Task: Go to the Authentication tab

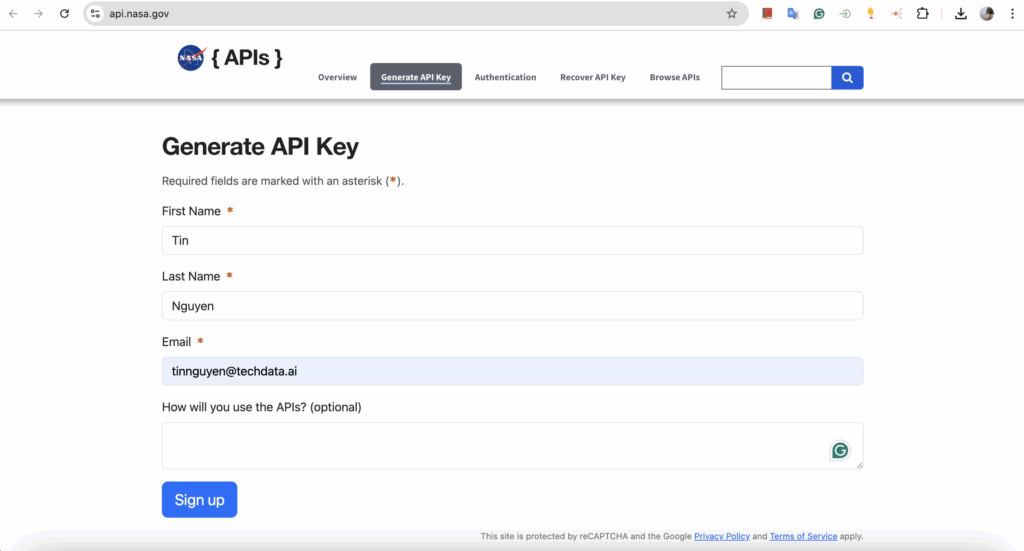Action: pyautogui.click(x=505, y=77)
